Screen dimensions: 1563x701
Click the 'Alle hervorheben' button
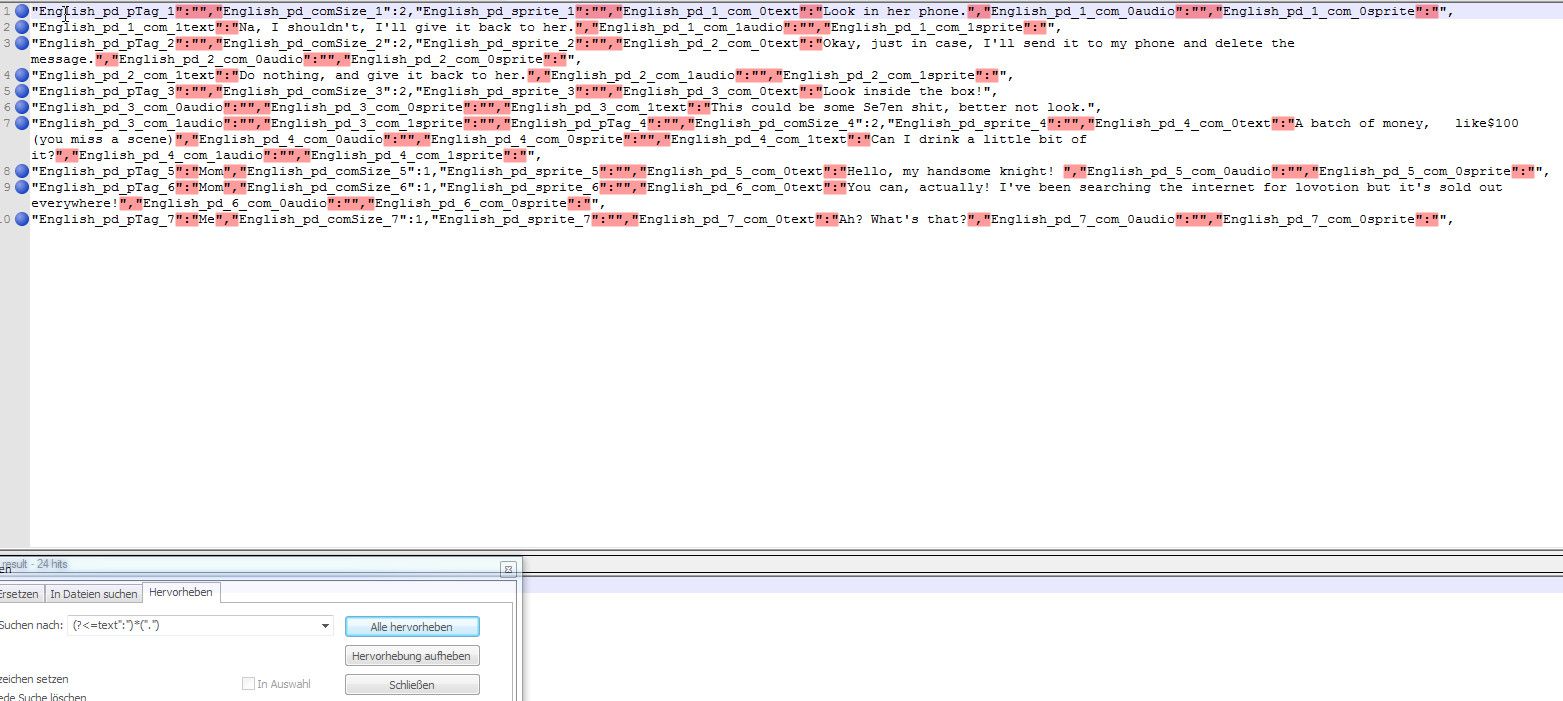click(x=411, y=627)
